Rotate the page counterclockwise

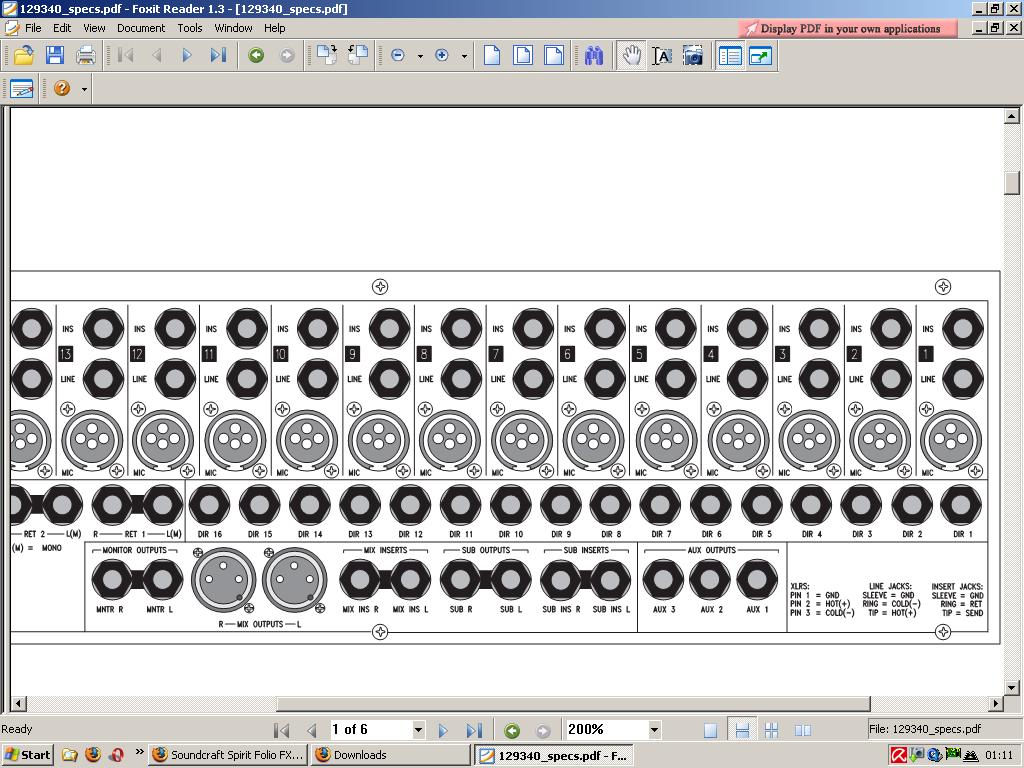(358, 56)
